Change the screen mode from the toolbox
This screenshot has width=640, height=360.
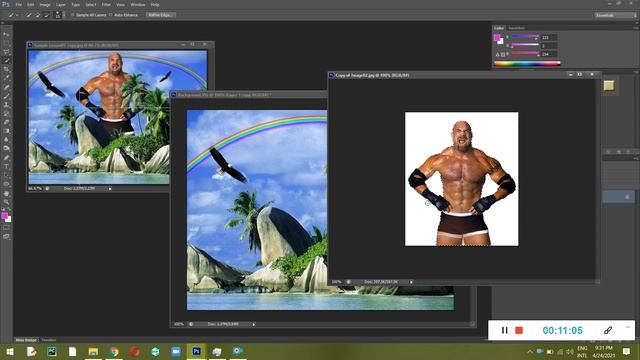click(x=6, y=236)
